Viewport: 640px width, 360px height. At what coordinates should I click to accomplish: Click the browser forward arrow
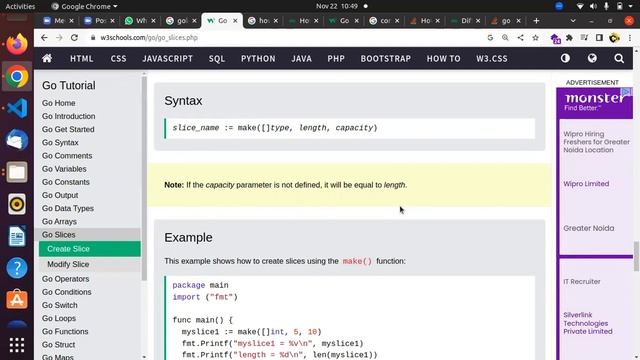[x=59, y=38]
